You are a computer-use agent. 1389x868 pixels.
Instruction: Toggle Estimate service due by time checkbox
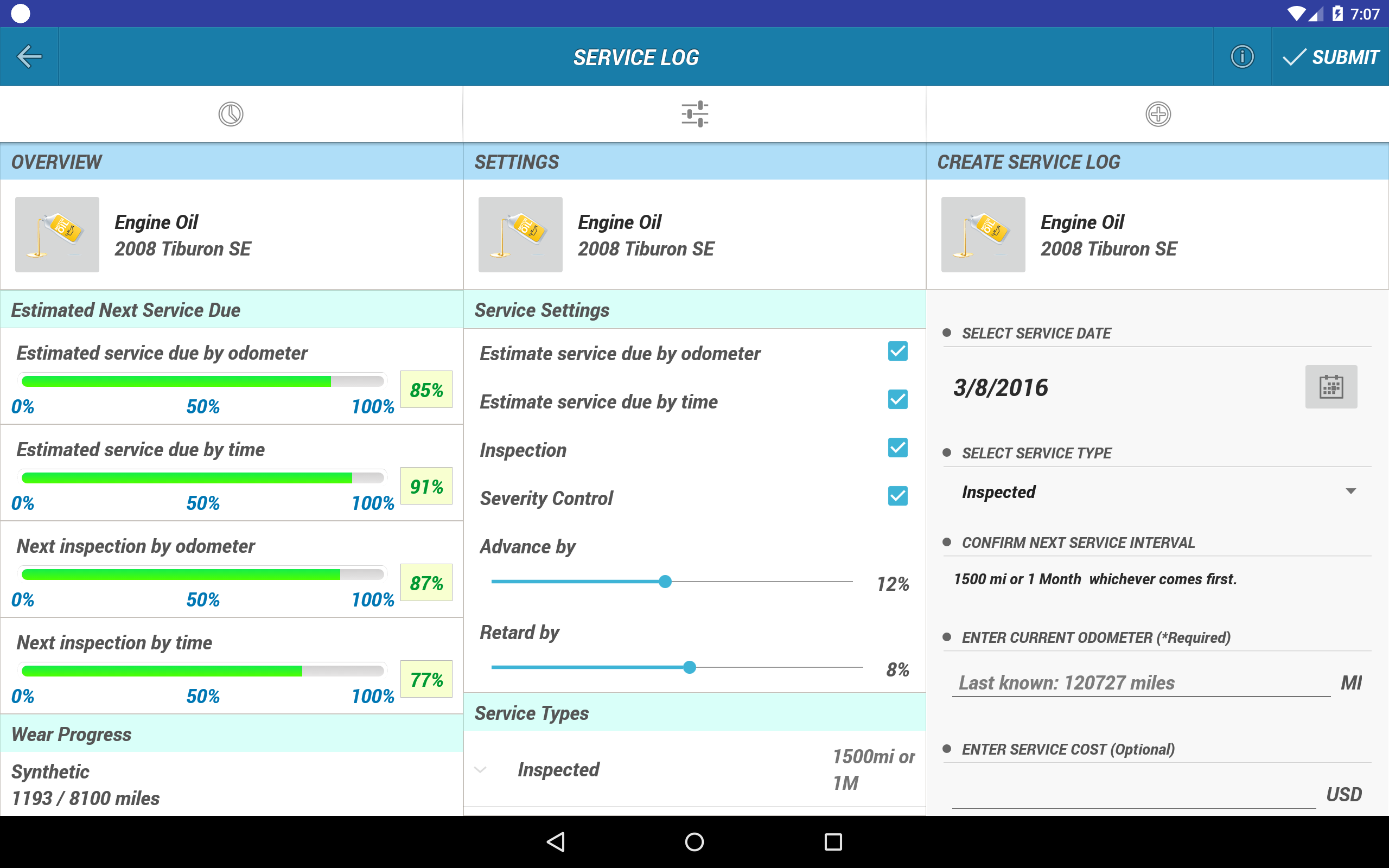pos(897,400)
